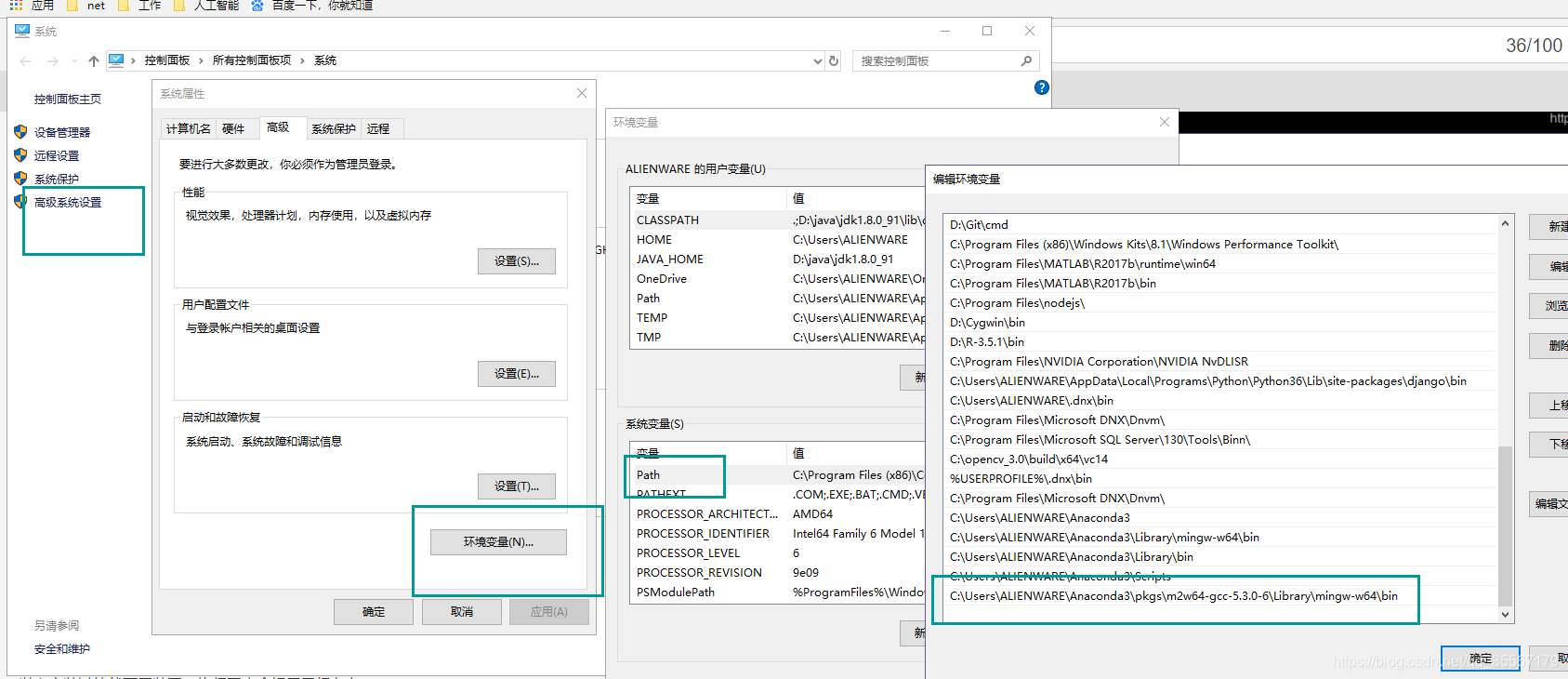
Task: Select Path in system variables list
Action: pyautogui.click(x=779, y=475)
